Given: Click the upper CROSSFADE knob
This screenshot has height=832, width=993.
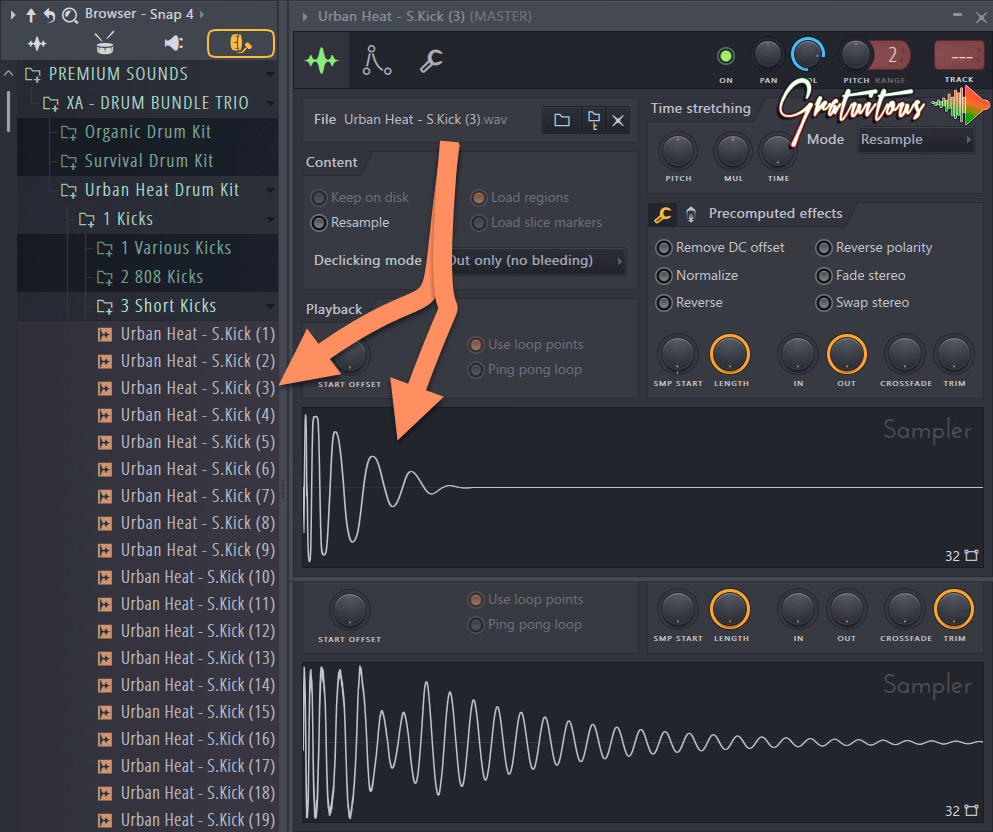Looking at the screenshot, I should (905, 355).
